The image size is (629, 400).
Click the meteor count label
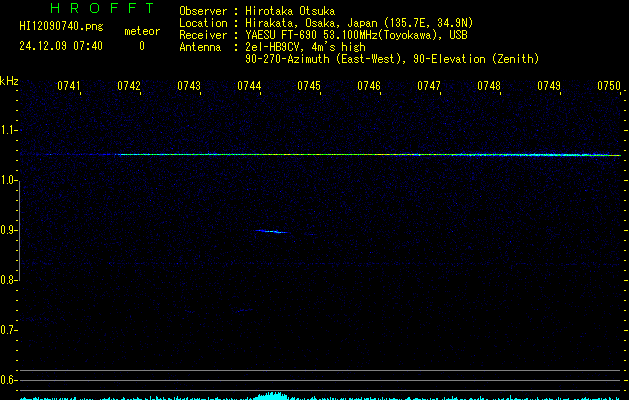tap(142, 31)
